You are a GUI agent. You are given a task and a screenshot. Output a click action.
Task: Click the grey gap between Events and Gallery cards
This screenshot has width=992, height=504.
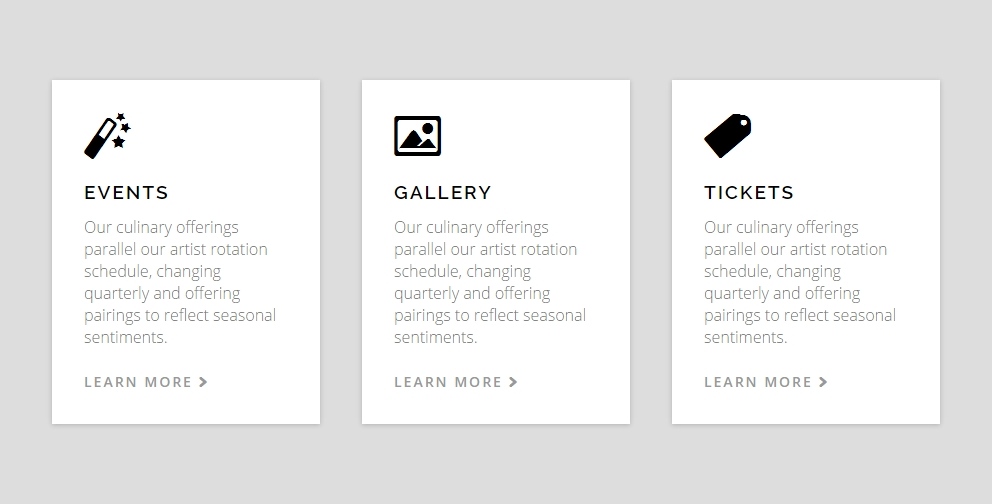coord(341,252)
